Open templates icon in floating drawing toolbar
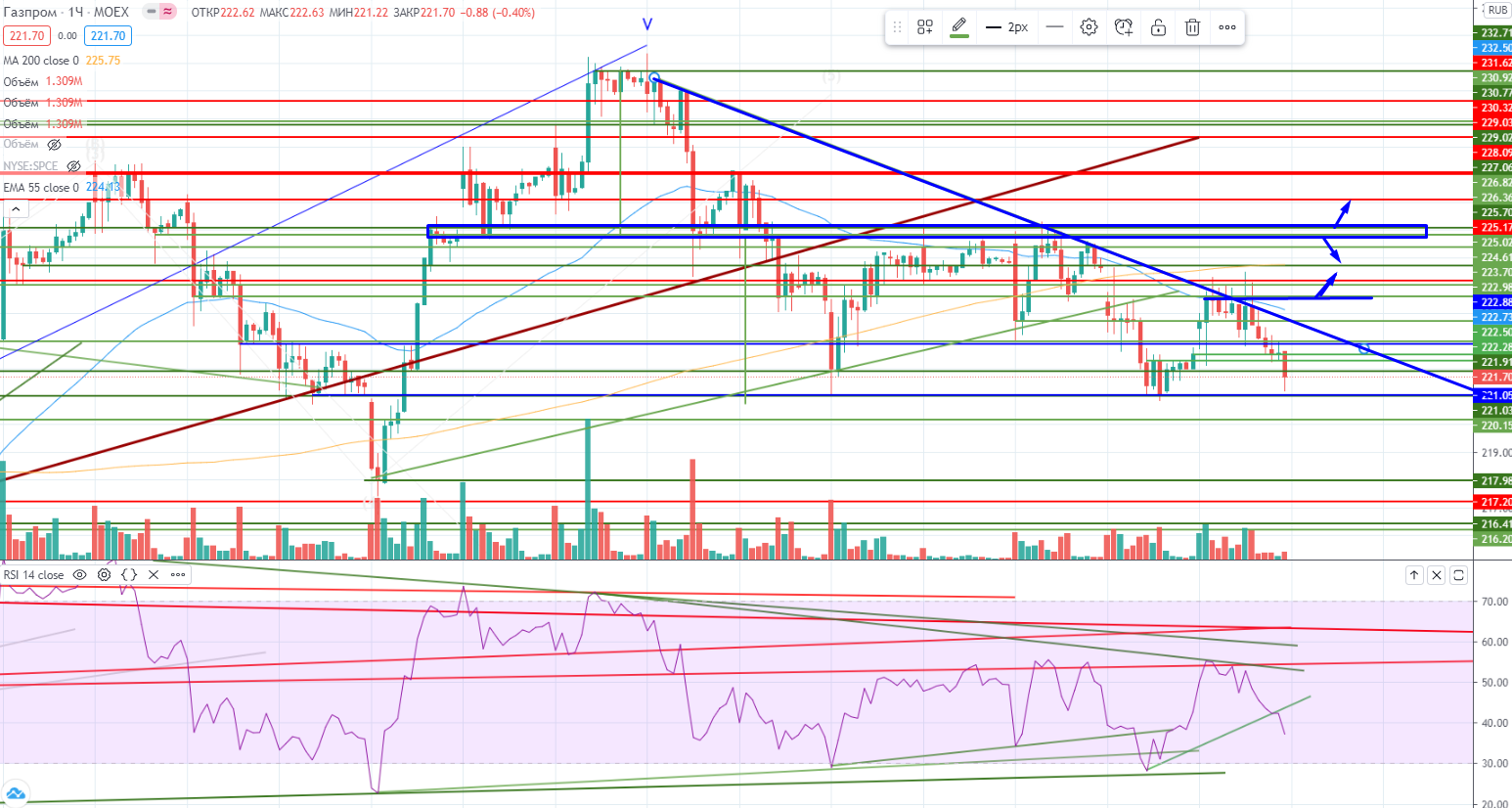The width and height of the screenshot is (1512, 808). click(925, 27)
